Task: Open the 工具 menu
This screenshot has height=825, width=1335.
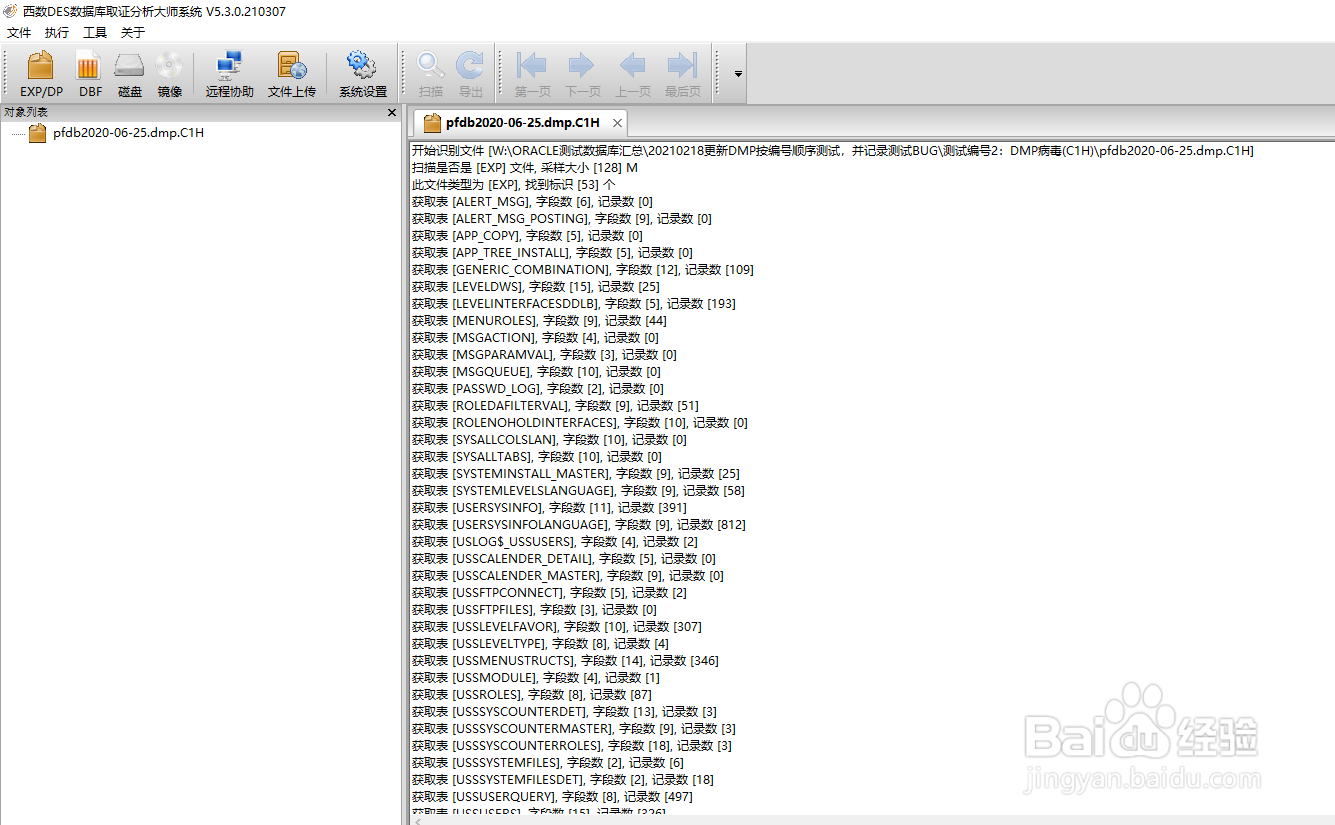Action: pyautogui.click(x=95, y=33)
